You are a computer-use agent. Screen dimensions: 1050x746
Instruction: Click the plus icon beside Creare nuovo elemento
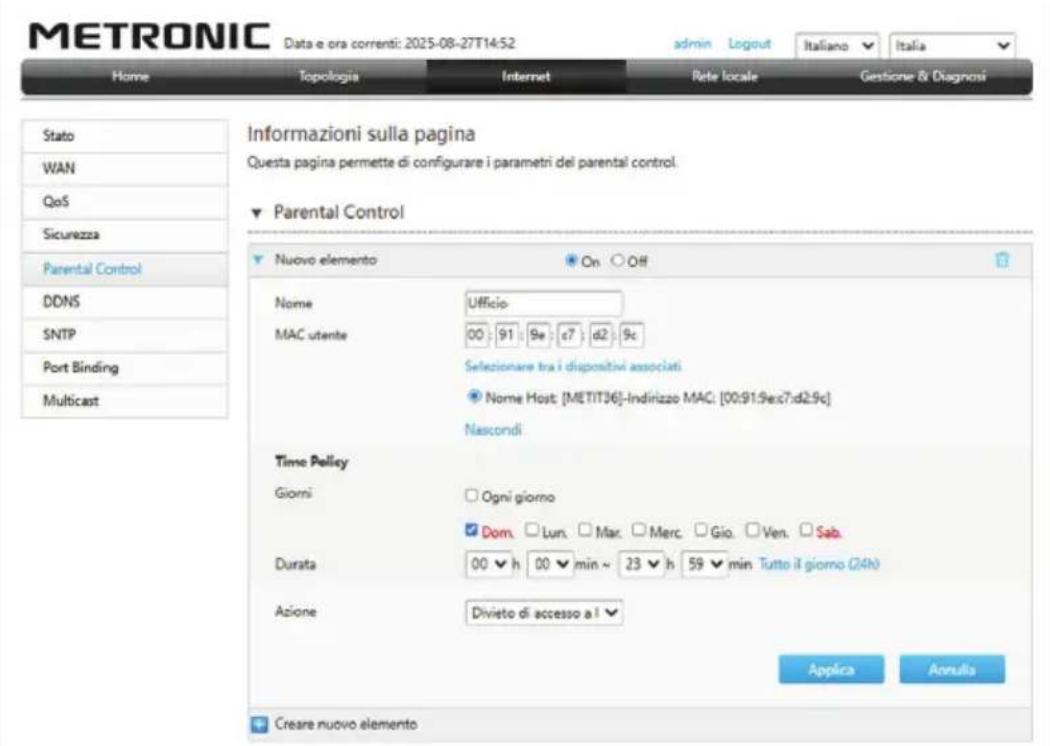[x=259, y=724]
